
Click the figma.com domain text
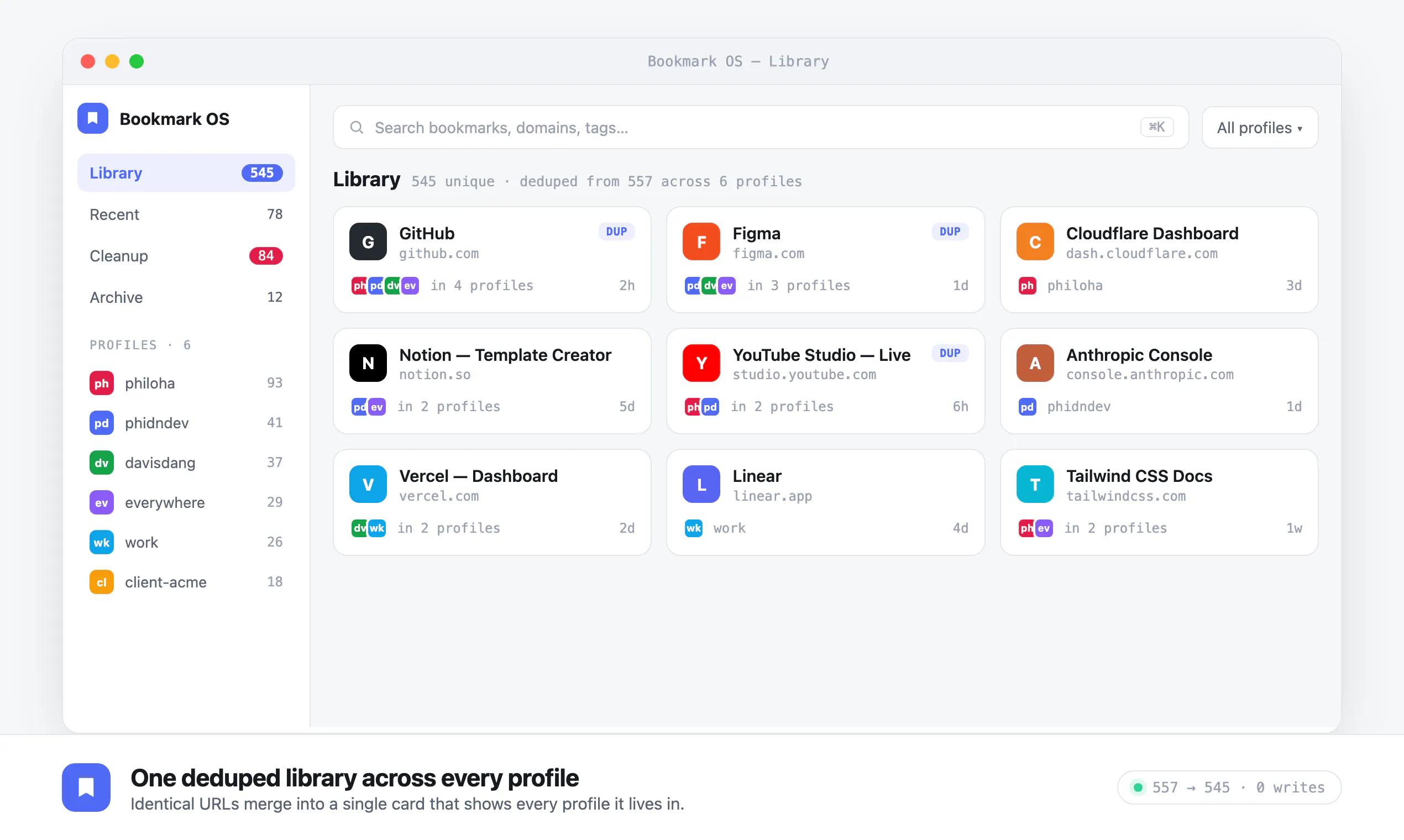click(768, 254)
